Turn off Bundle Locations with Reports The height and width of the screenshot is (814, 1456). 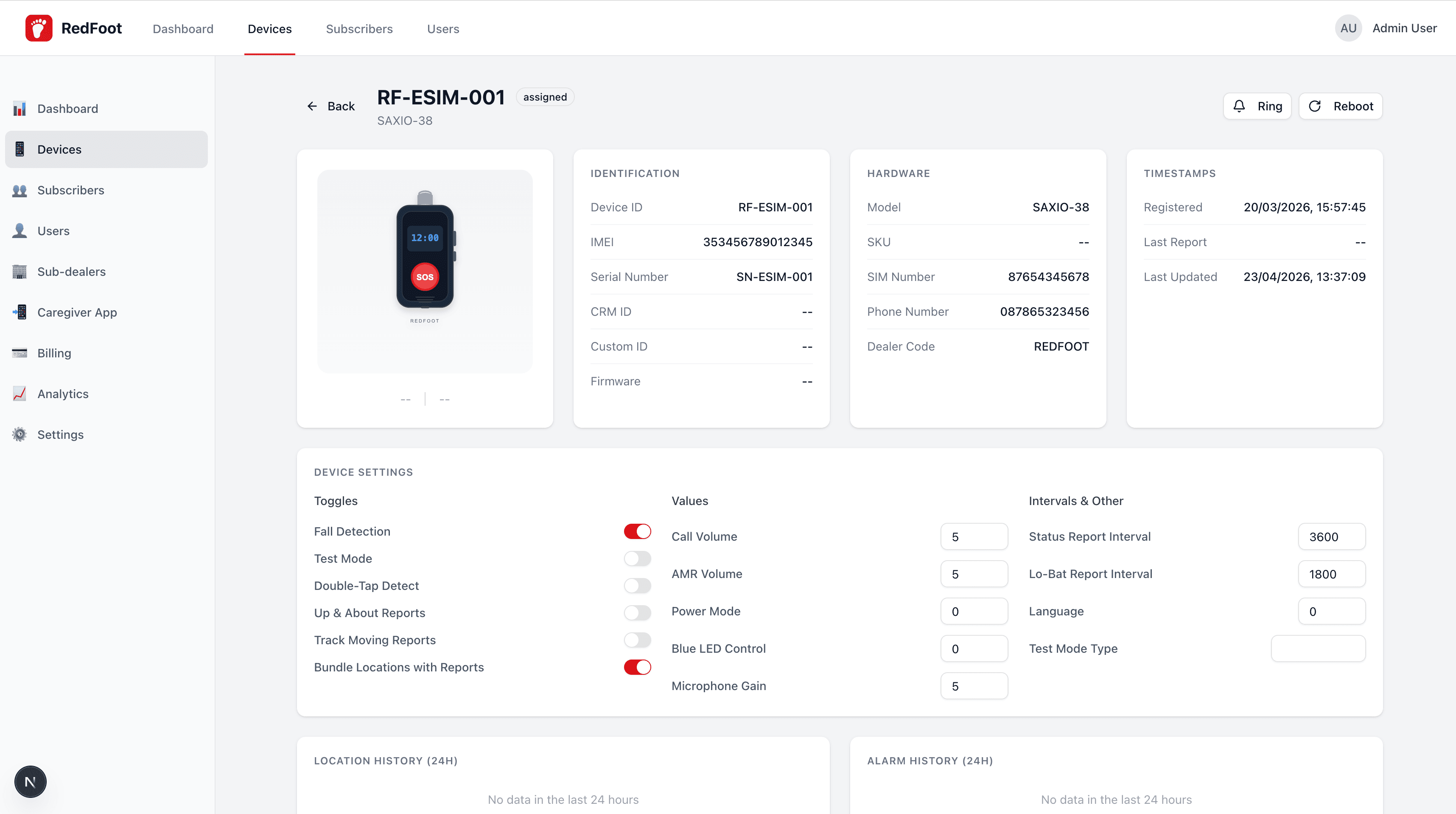[637, 667]
